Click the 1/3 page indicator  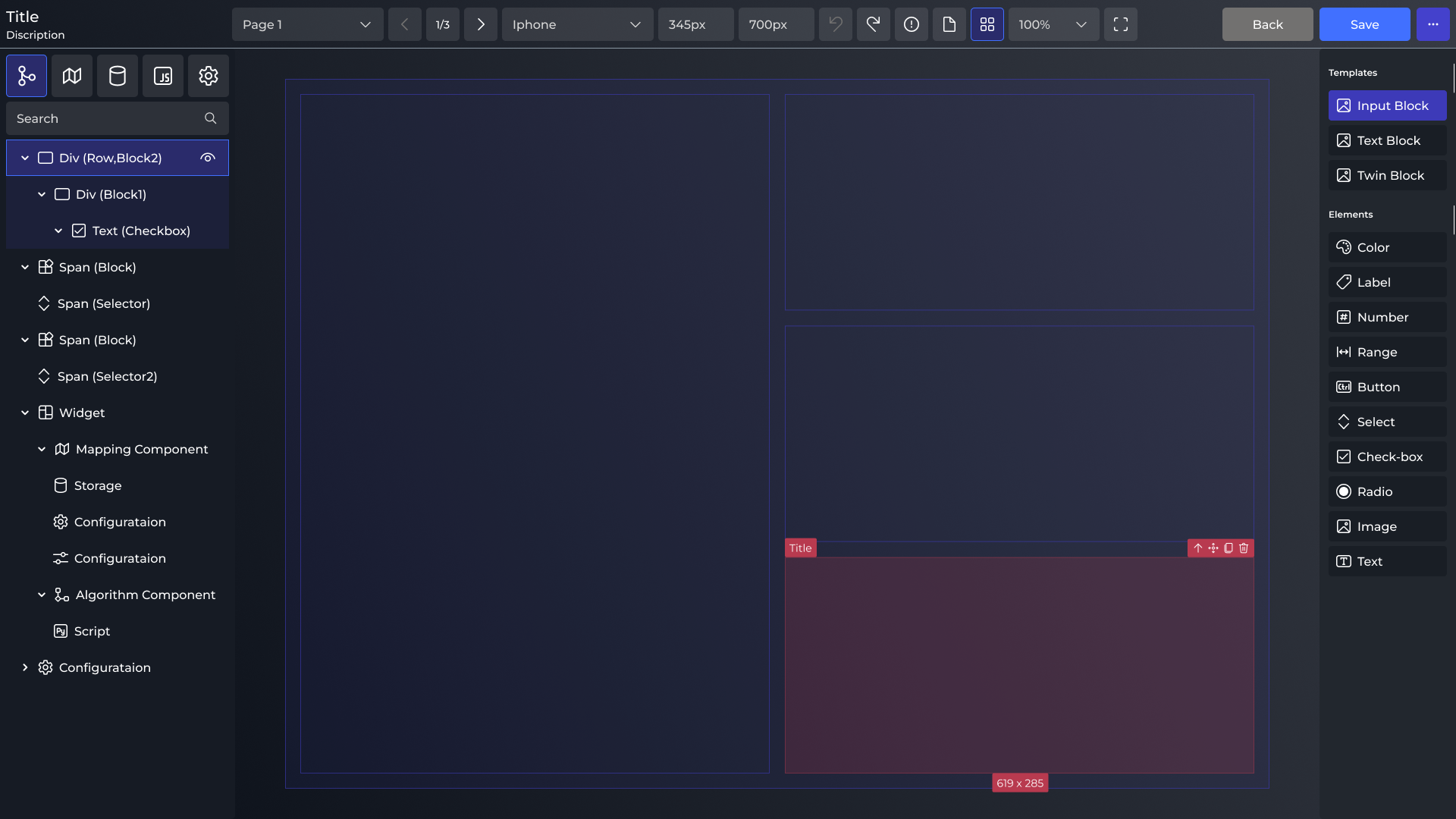[443, 24]
